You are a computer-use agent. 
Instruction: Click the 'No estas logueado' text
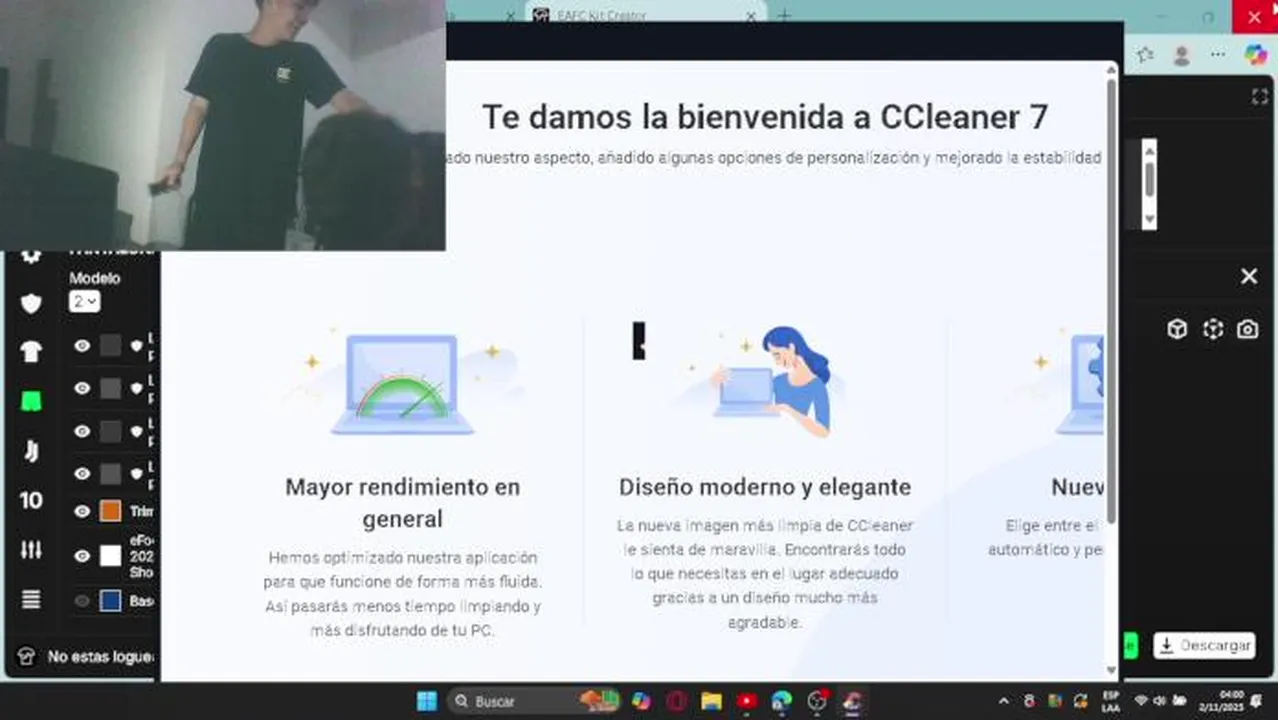pos(101,657)
